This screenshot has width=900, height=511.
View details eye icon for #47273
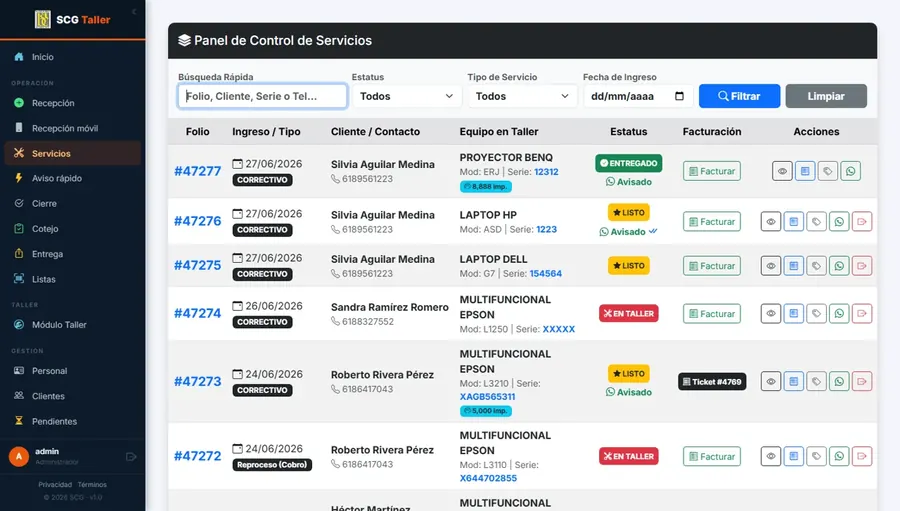771,381
